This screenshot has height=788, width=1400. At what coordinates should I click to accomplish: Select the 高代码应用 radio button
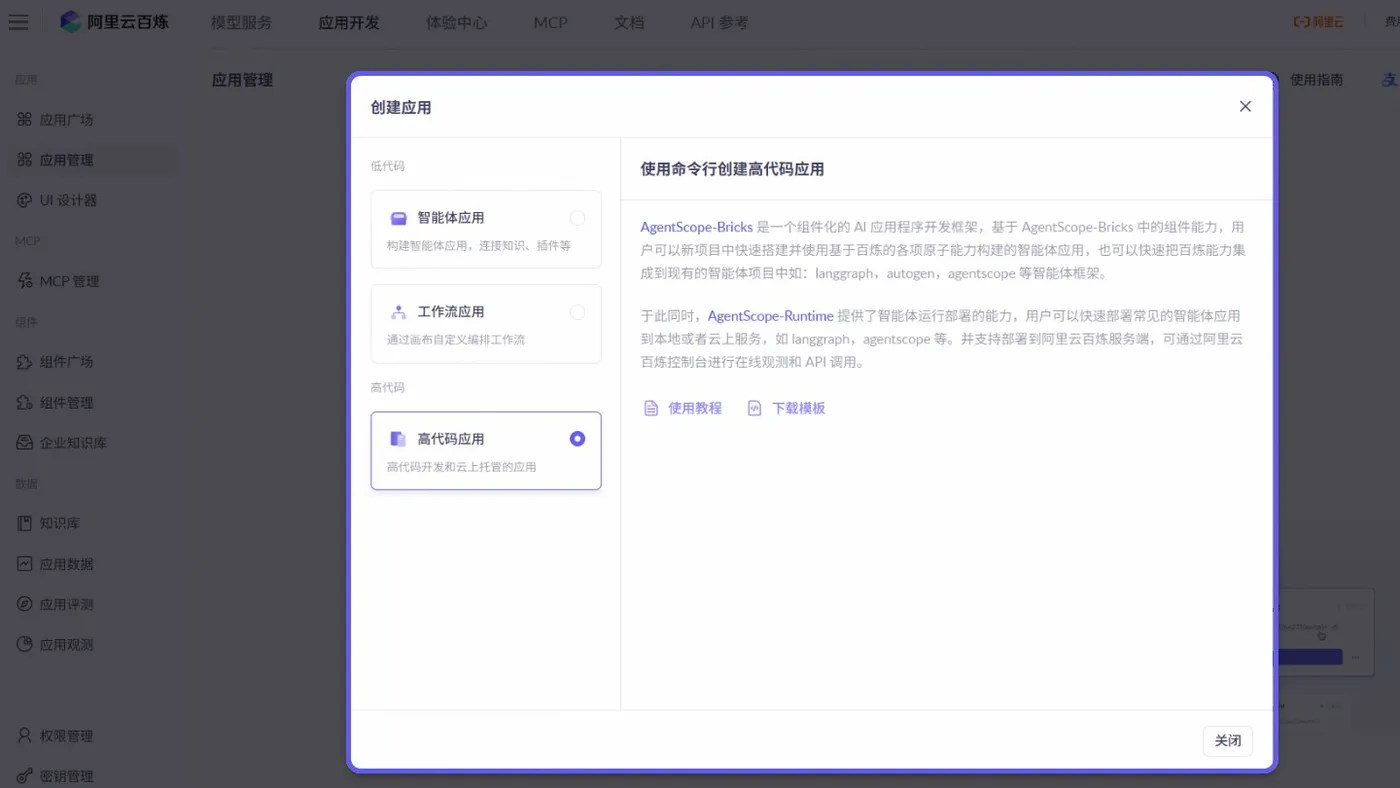pos(577,438)
